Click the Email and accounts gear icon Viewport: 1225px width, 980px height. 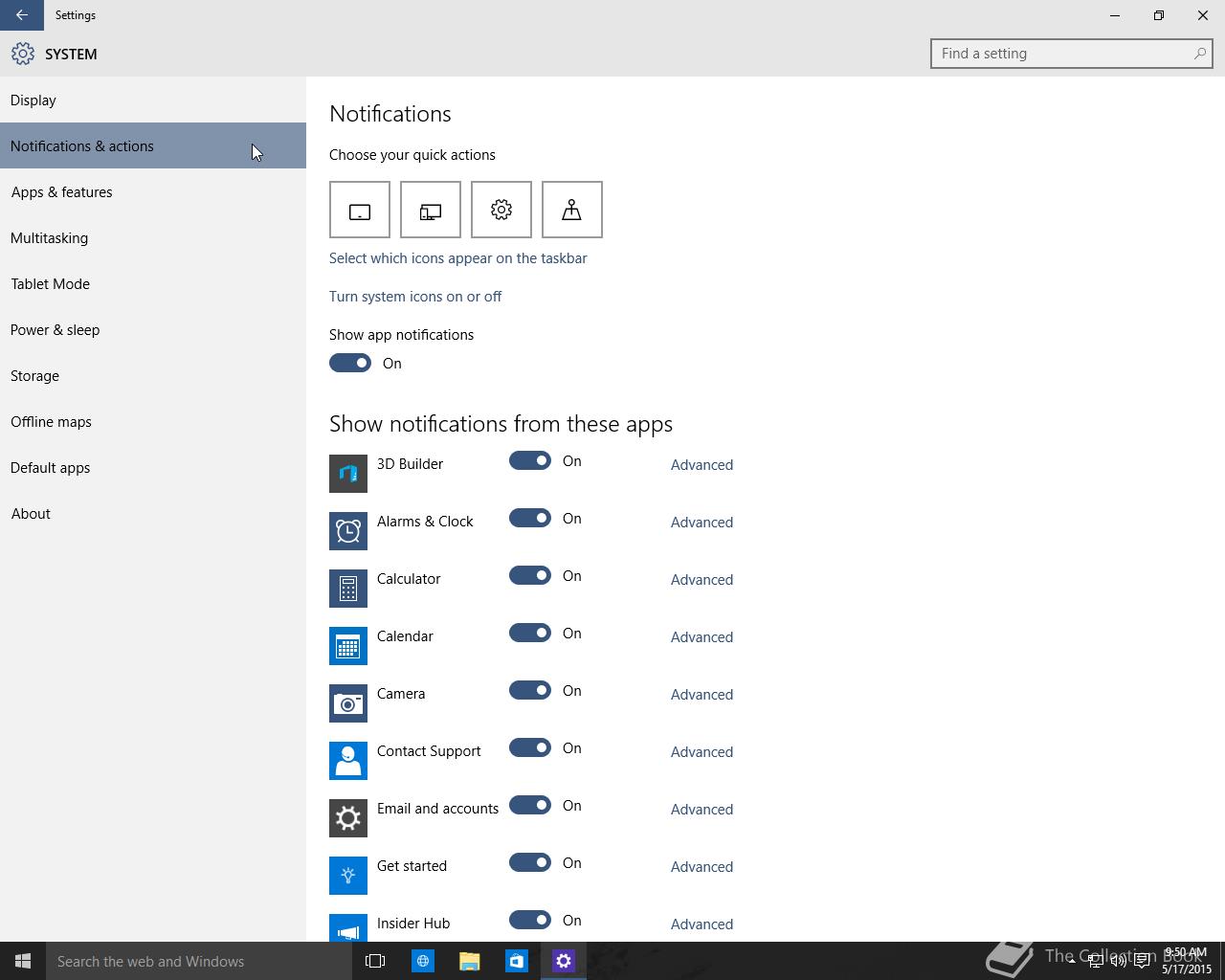(x=348, y=818)
